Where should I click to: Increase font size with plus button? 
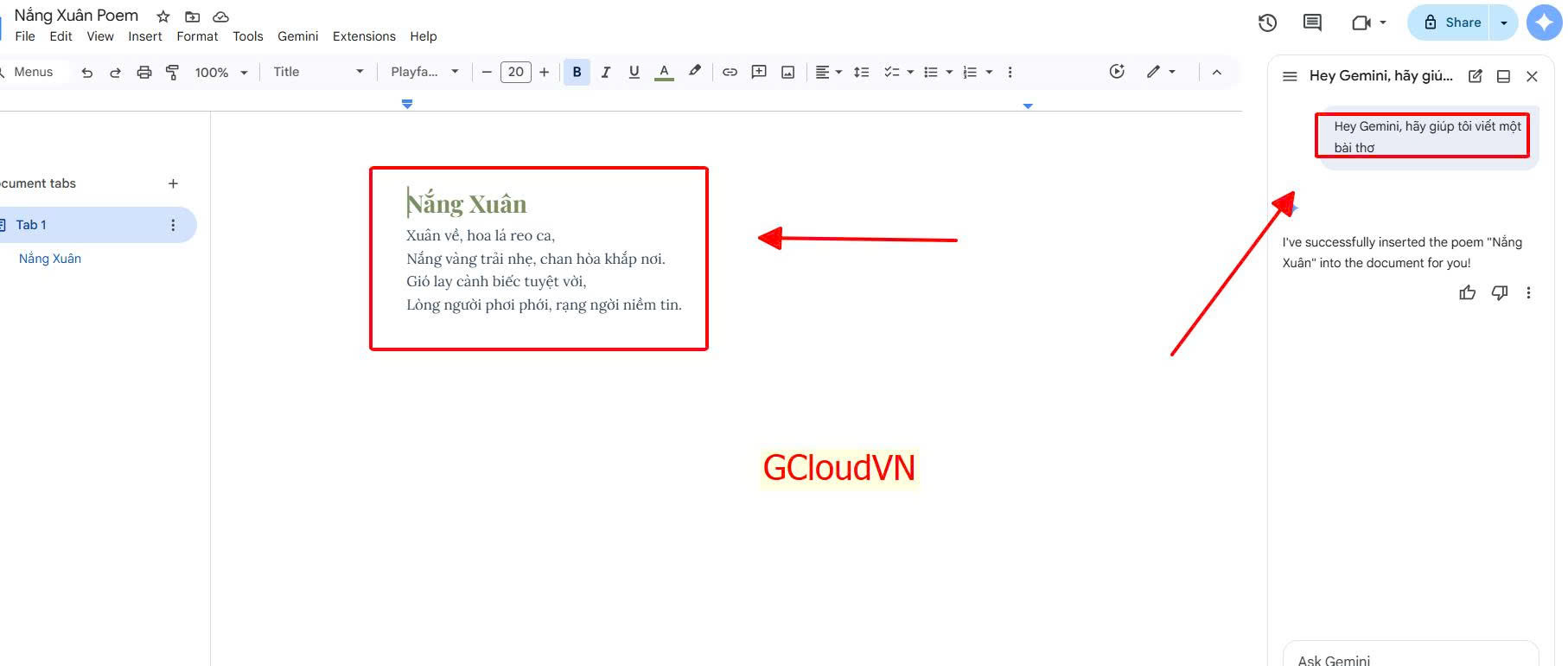(545, 73)
